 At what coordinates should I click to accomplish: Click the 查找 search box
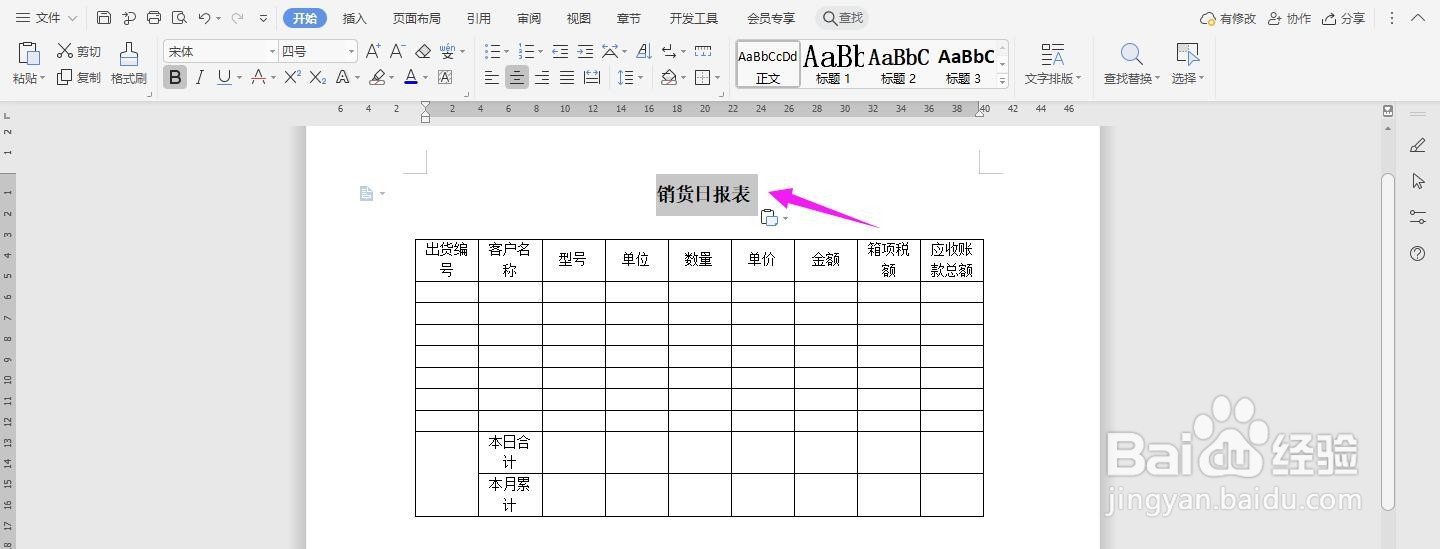tap(842, 18)
